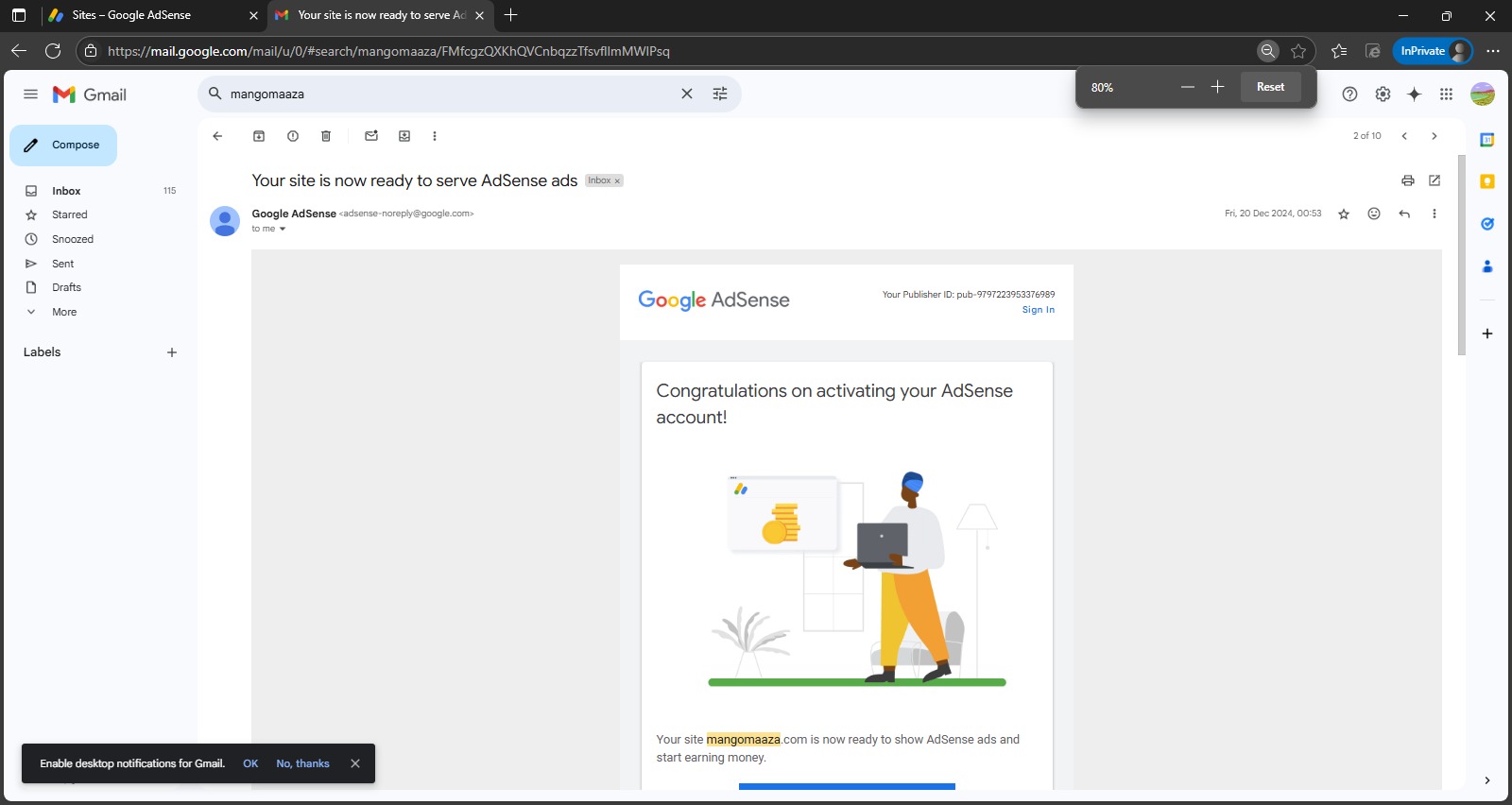Screen dimensions: 1512x805
Task: Open Gmail Support help icon
Action: pos(1349,94)
